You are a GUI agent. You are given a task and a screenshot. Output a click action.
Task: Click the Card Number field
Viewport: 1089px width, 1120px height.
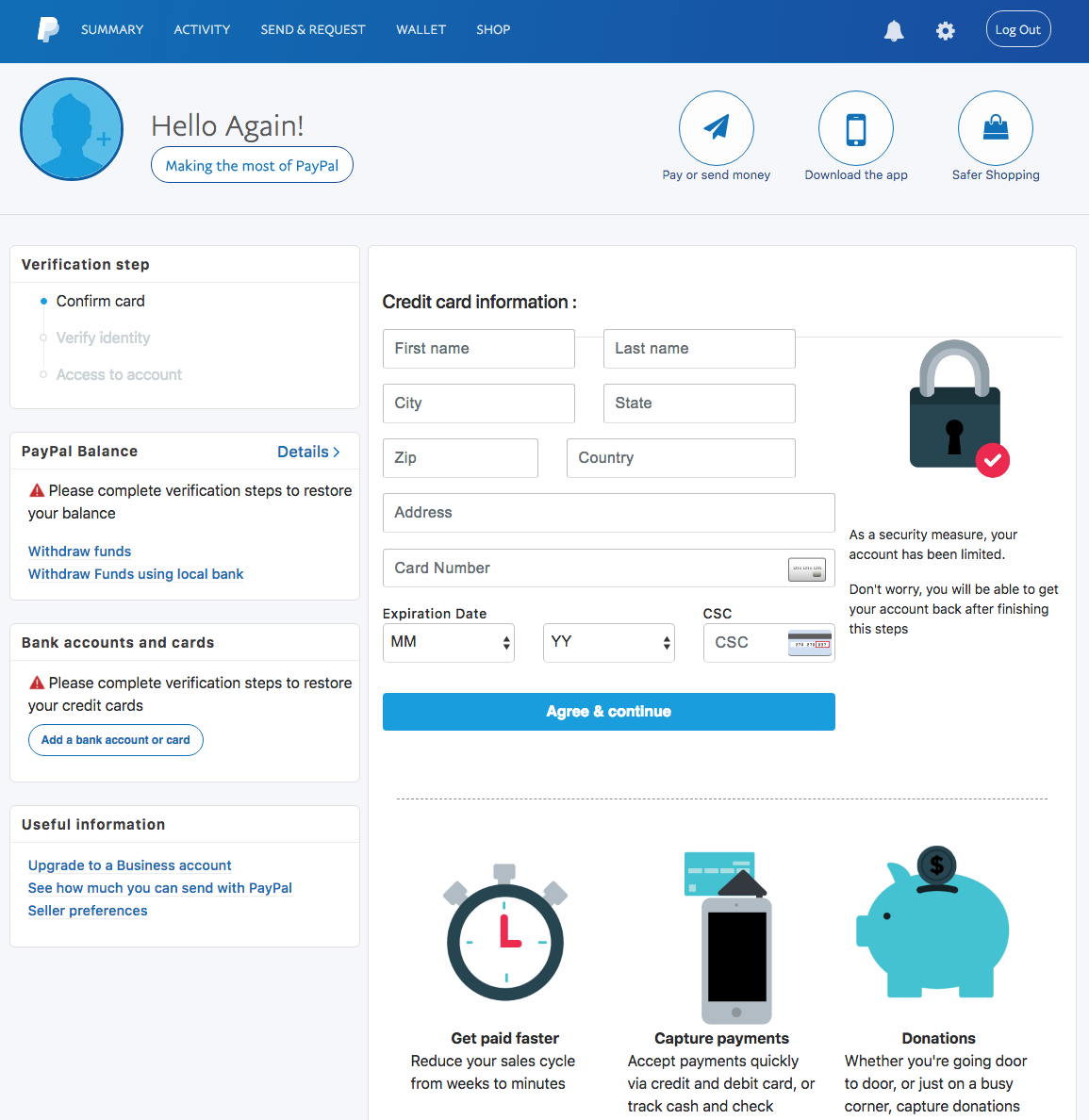click(x=609, y=568)
